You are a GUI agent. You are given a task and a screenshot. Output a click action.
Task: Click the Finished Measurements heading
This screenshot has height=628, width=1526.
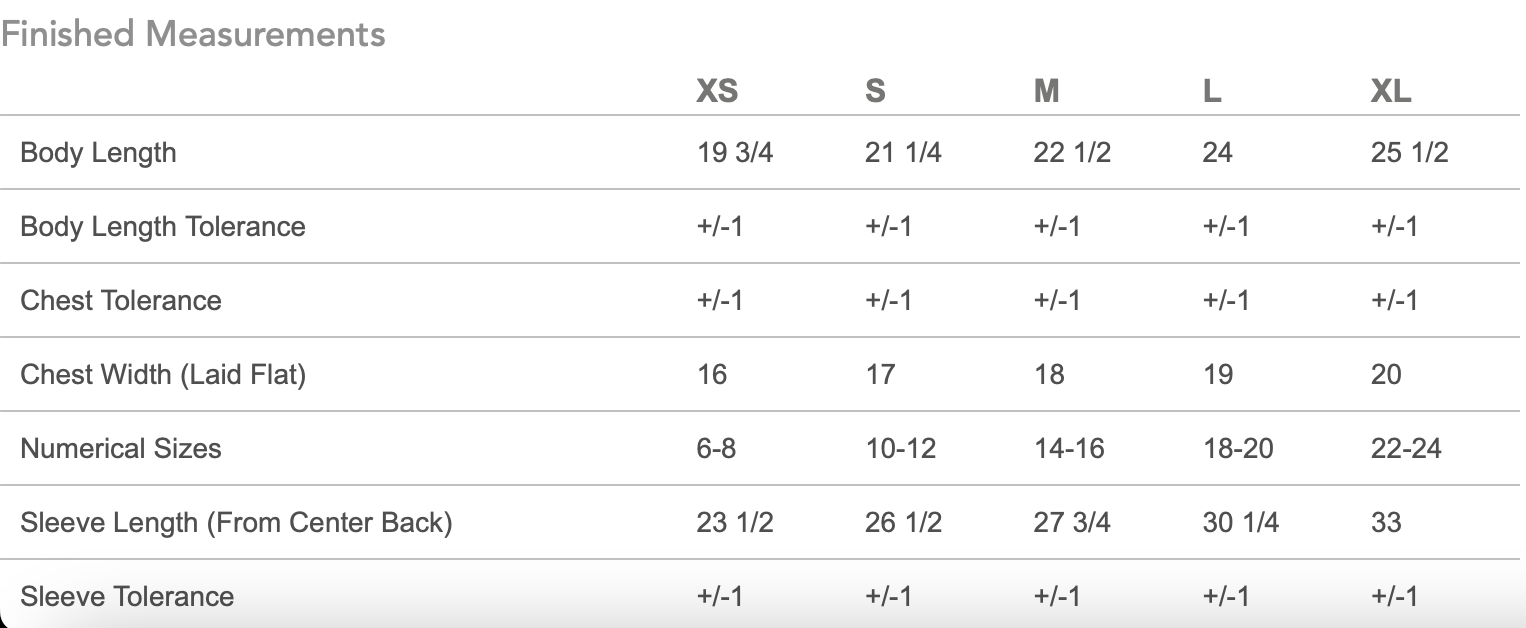tap(193, 34)
